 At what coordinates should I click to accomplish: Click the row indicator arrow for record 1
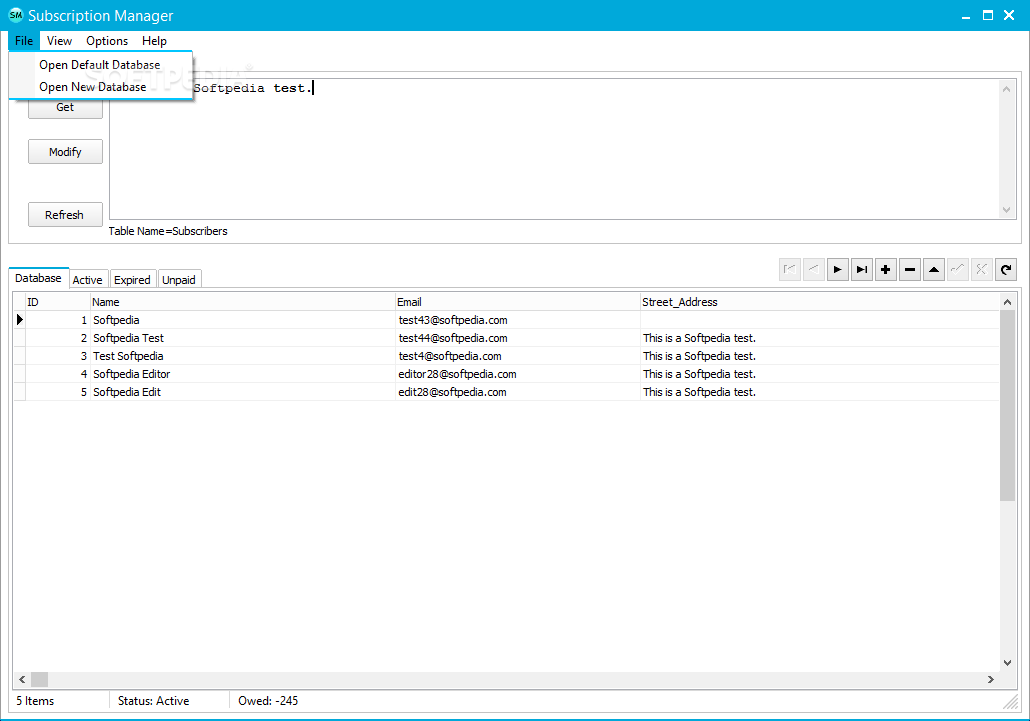[20, 320]
